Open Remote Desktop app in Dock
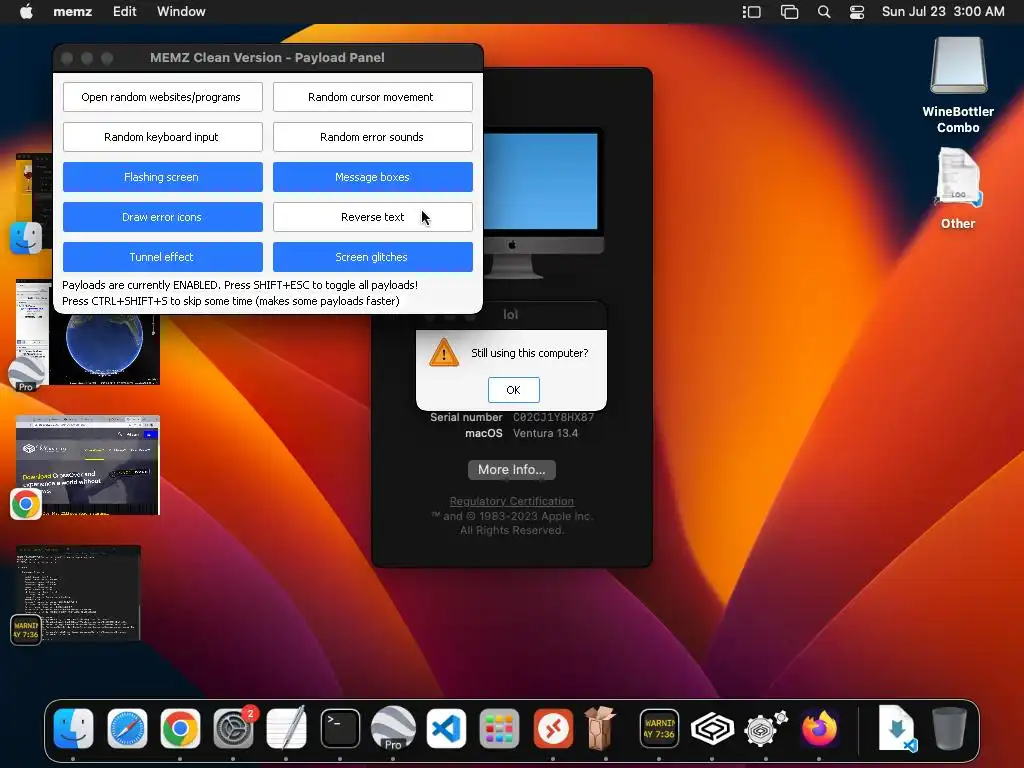1024x768 pixels. (553, 728)
